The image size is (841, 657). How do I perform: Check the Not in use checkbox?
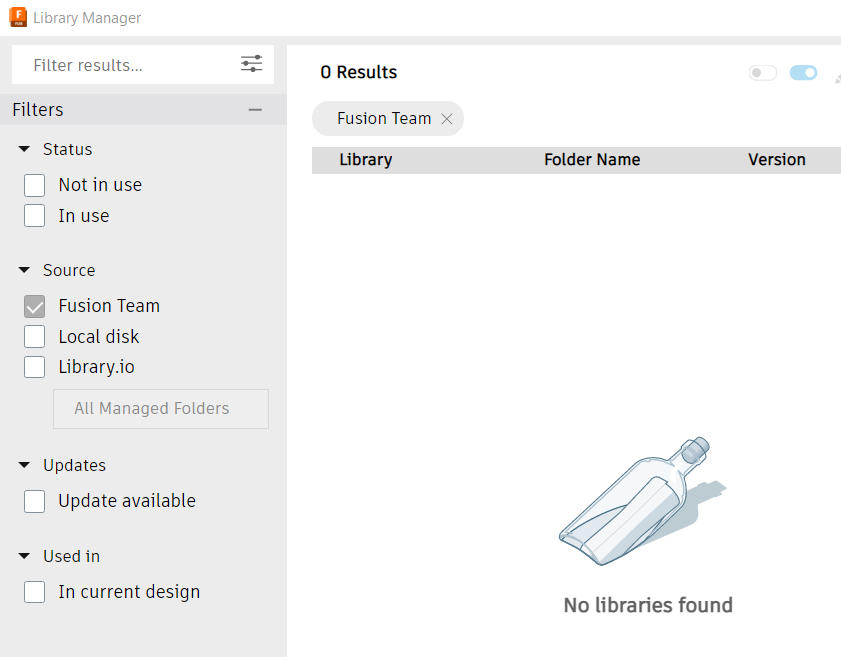tap(34, 186)
